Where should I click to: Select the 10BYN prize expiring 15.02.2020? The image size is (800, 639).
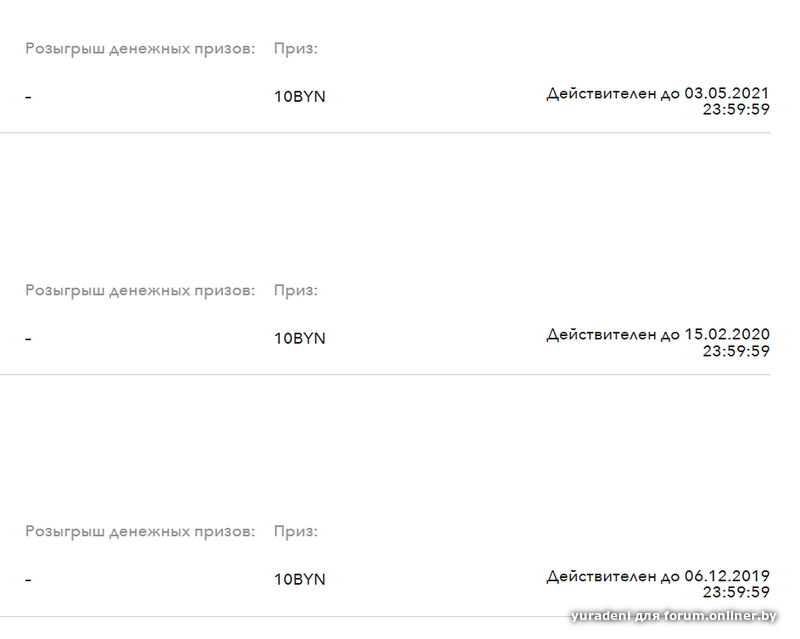[x=300, y=338]
